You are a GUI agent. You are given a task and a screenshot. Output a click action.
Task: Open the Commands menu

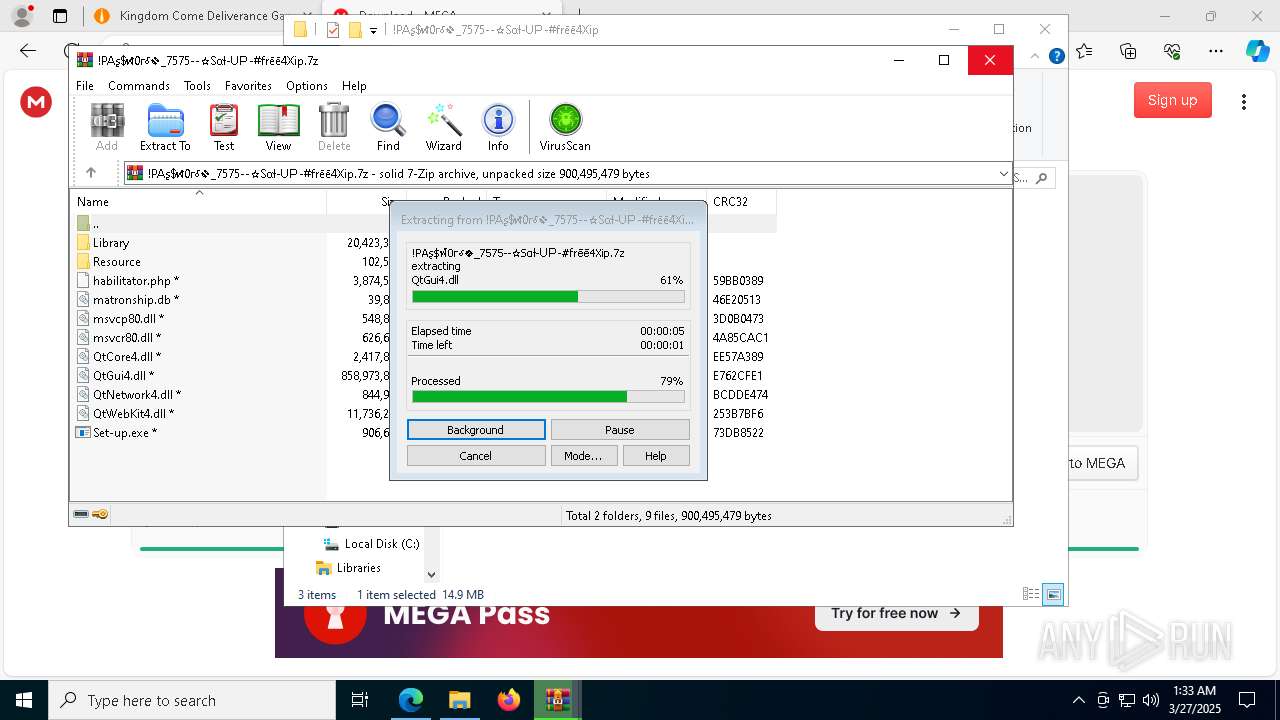pyautogui.click(x=139, y=86)
